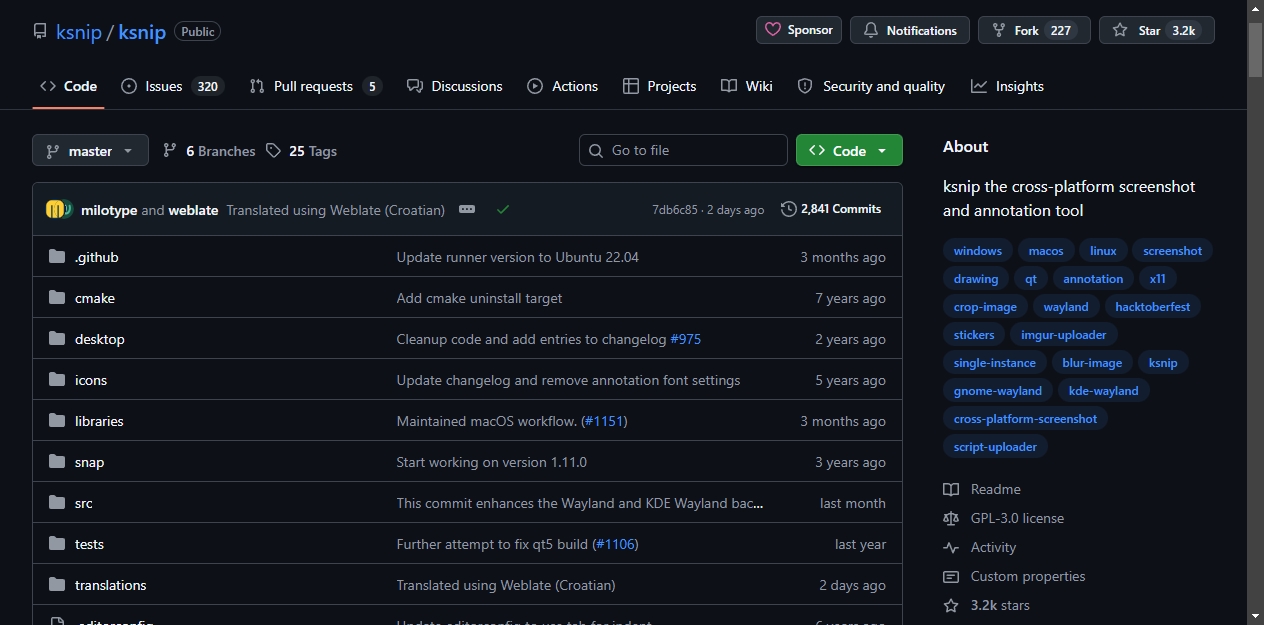Select the qt topic tag

tap(1031, 279)
